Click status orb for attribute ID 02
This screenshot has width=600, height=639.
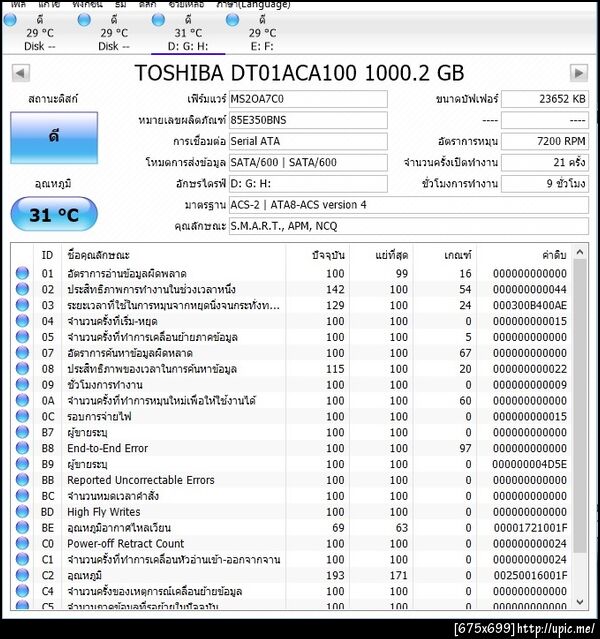[x=22, y=289]
